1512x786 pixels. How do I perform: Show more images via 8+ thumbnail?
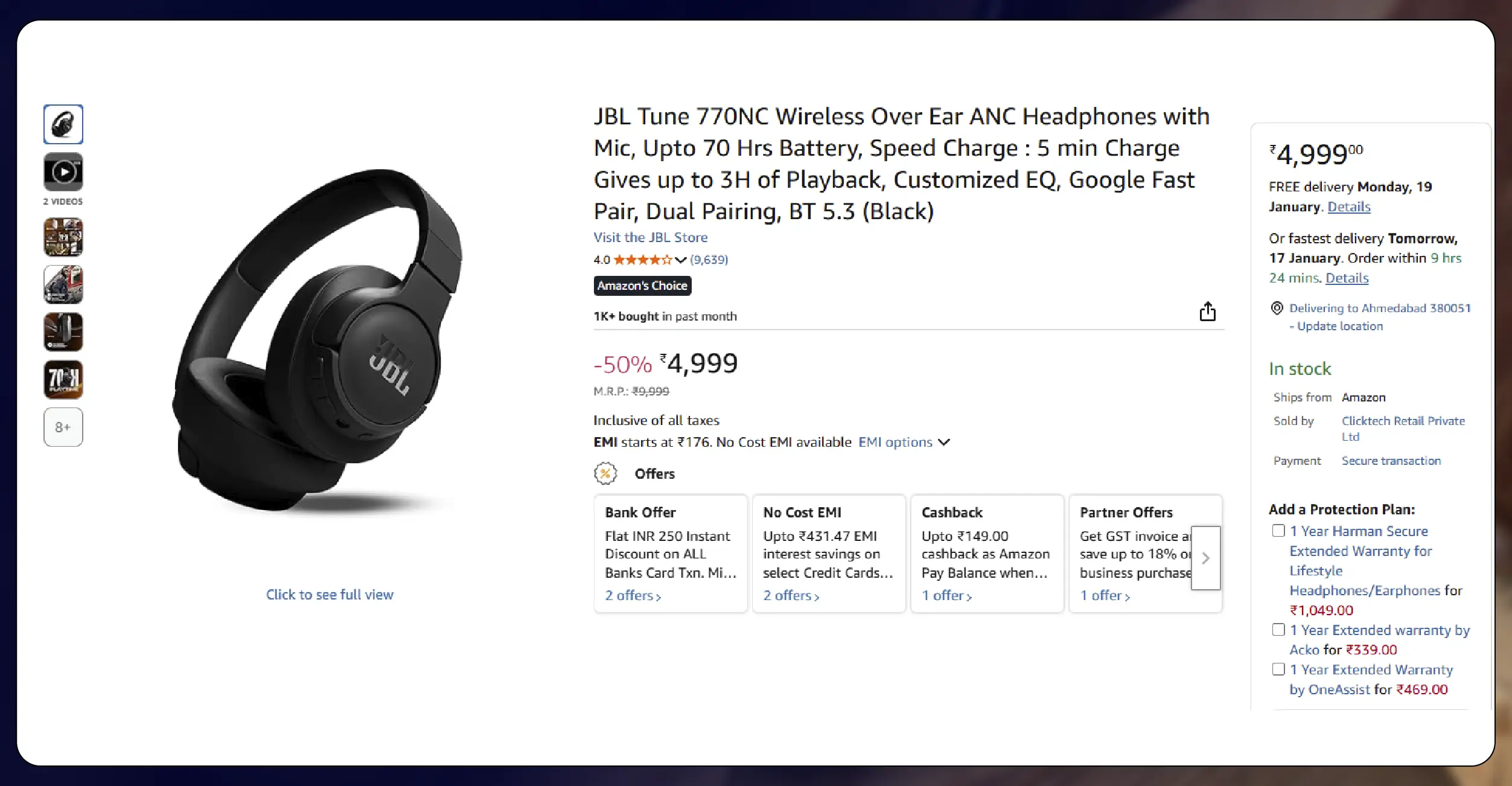63,427
